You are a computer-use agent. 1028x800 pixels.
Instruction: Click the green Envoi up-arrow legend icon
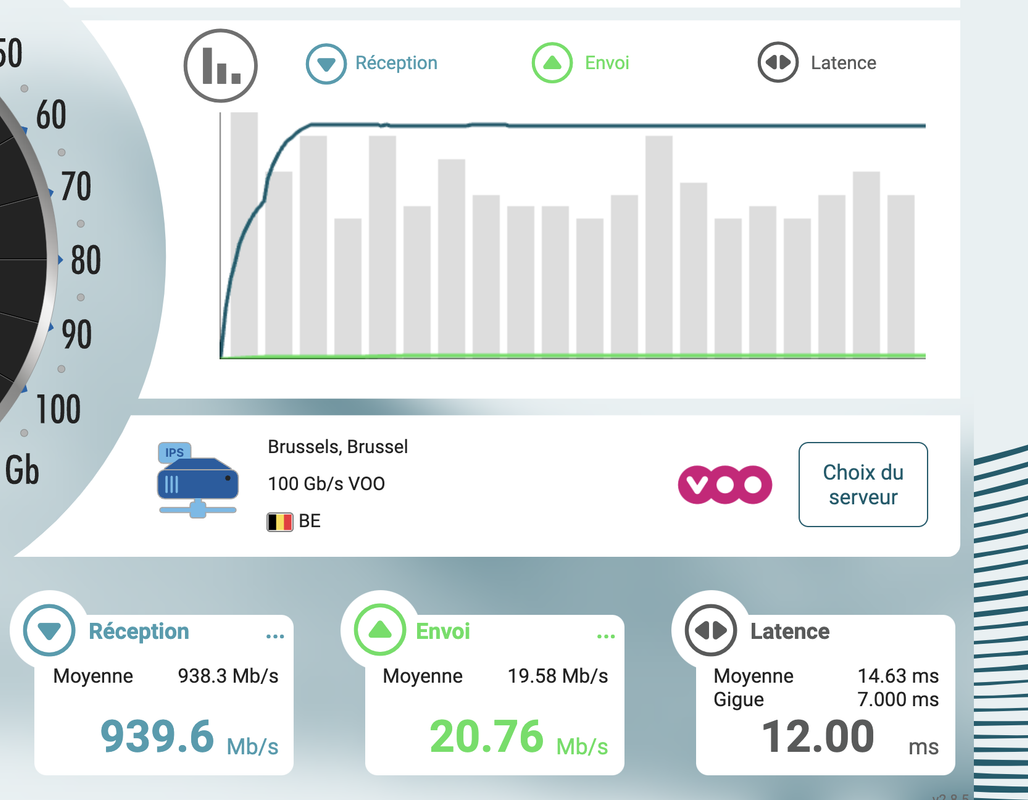pos(552,63)
